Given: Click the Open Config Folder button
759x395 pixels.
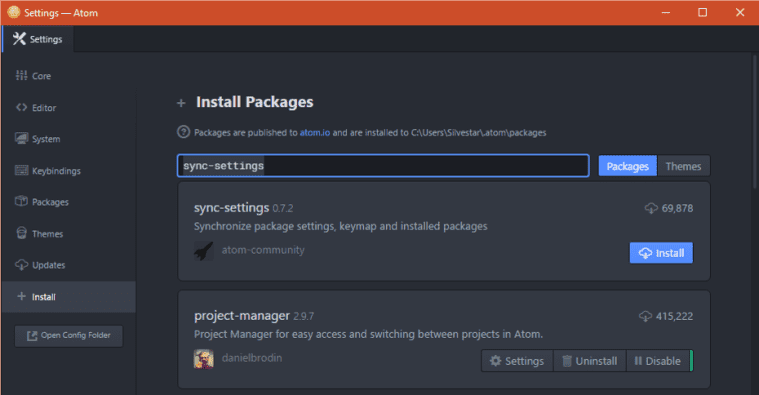Looking at the screenshot, I should coord(69,335).
